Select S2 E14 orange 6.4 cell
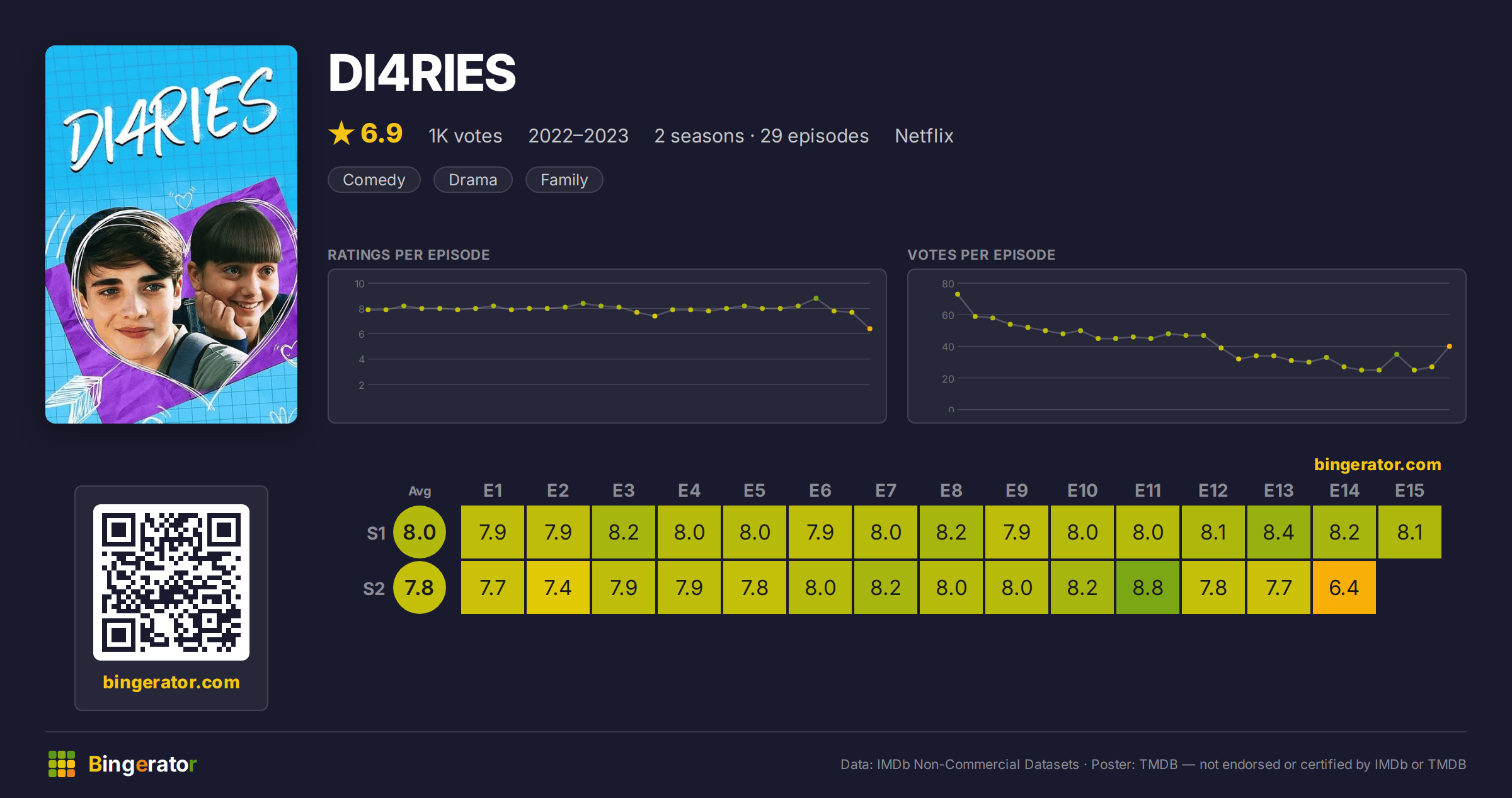1512x798 pixels. (x=1344, y=587)
